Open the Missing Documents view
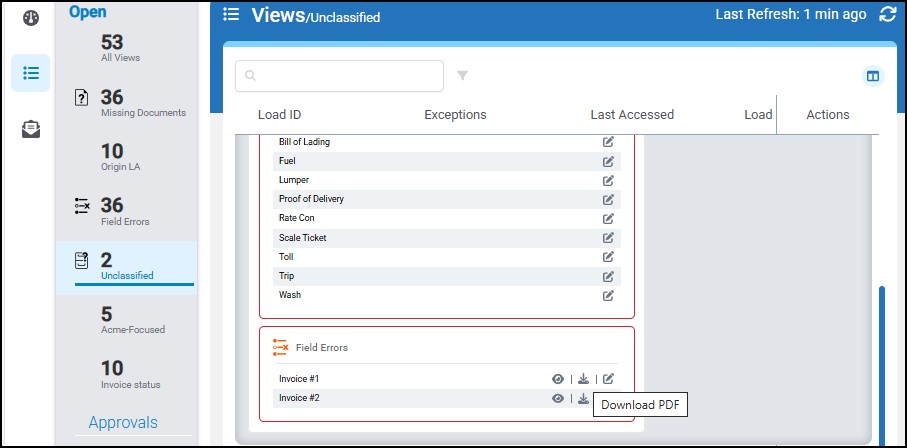The image size is (907, 448). [143, 102]
